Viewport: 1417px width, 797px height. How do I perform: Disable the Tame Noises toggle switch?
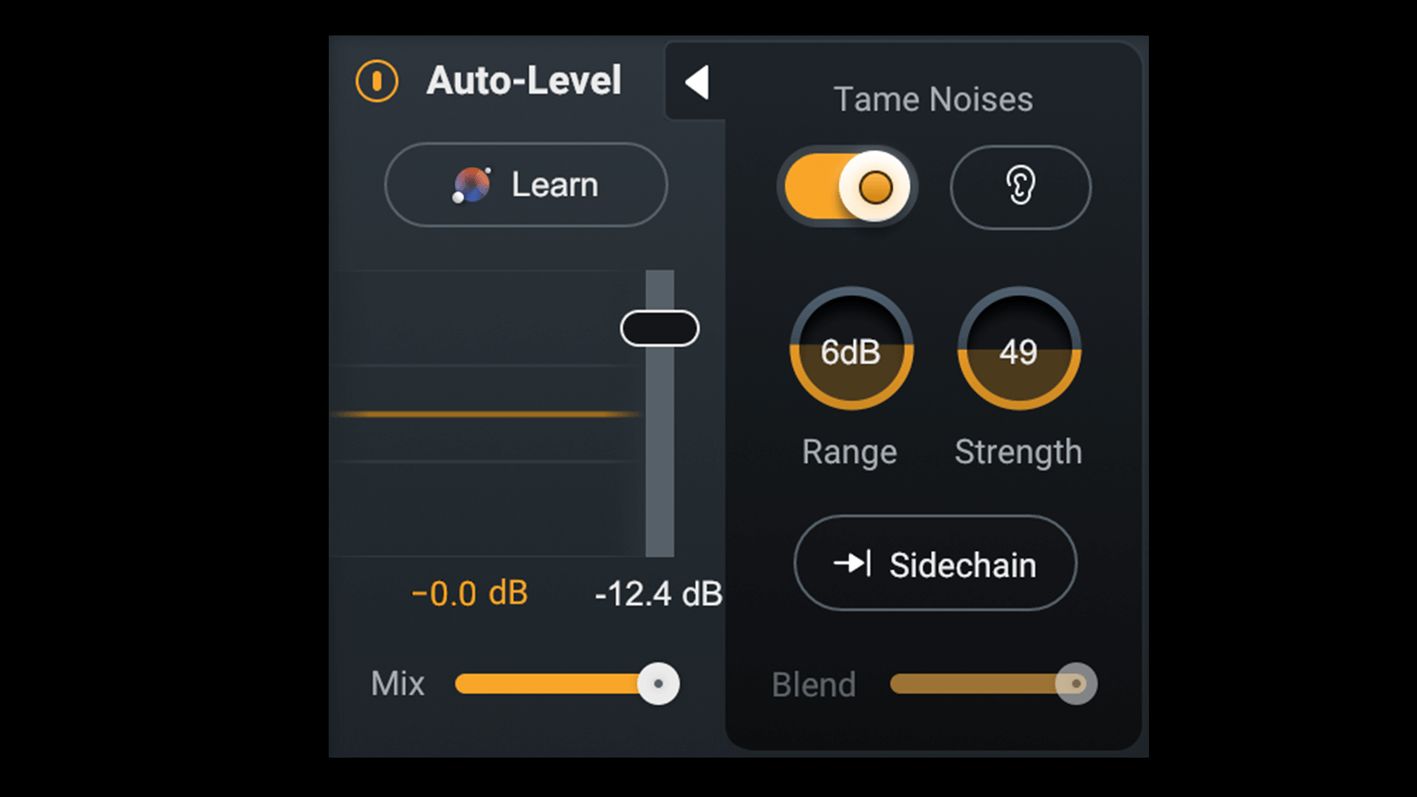click(x=847, y=187)
